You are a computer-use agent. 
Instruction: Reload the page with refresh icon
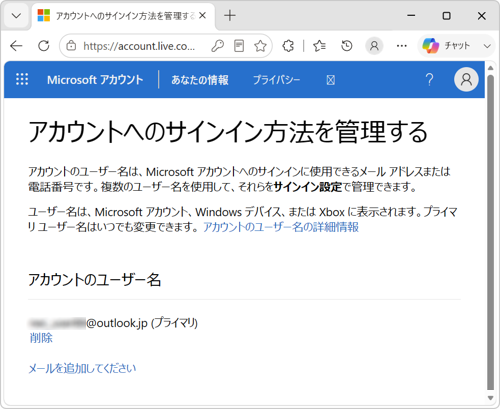[44, 46]
